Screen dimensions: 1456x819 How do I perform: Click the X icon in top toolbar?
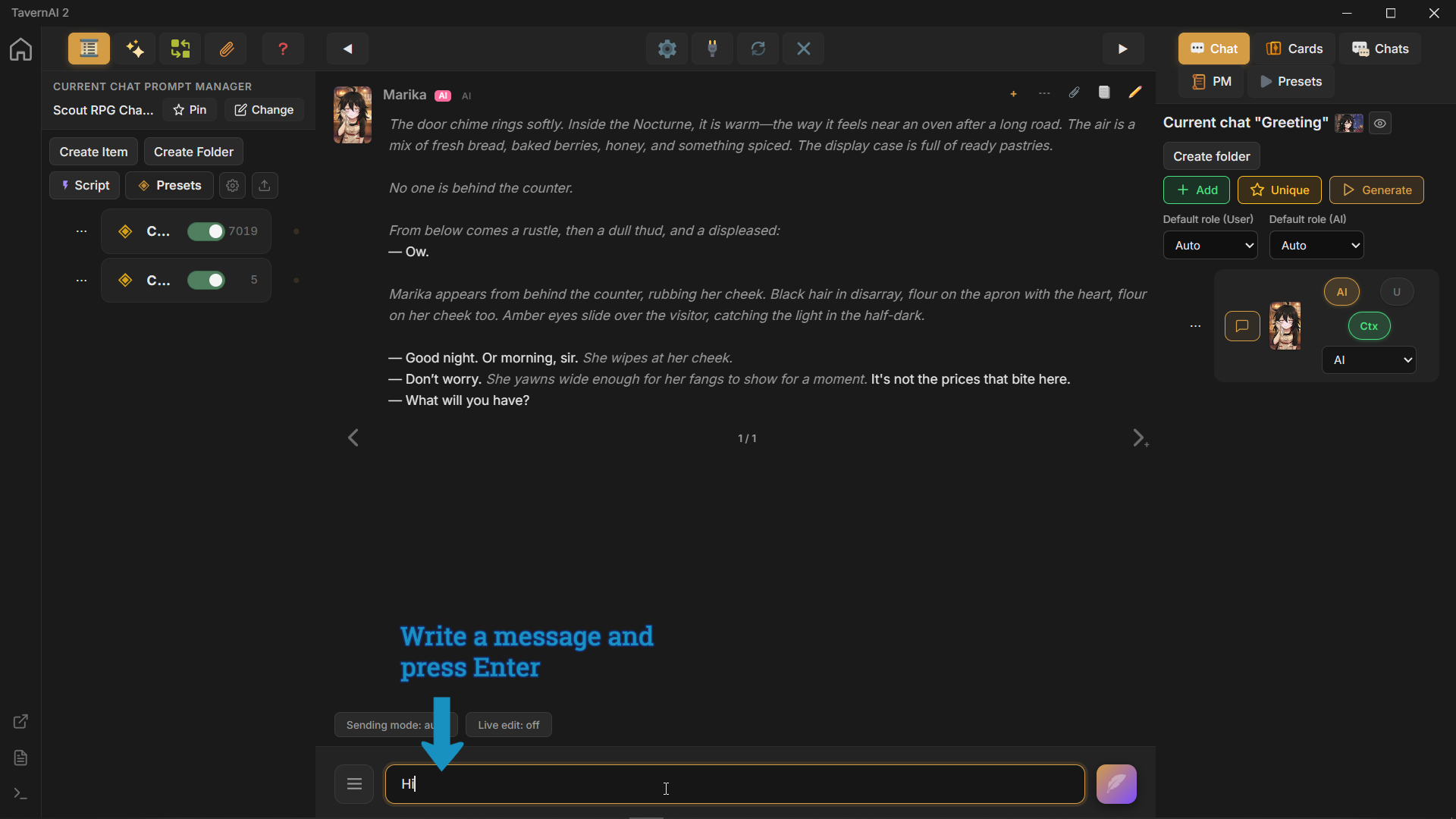coord(804,49)
